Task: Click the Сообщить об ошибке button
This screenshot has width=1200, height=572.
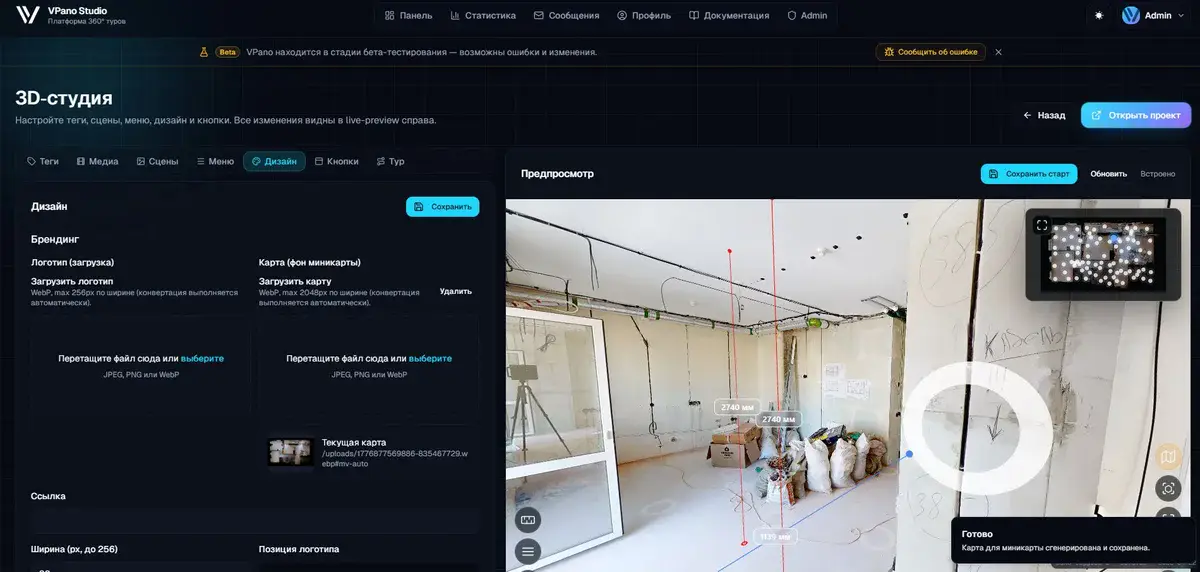Action: 931,52
